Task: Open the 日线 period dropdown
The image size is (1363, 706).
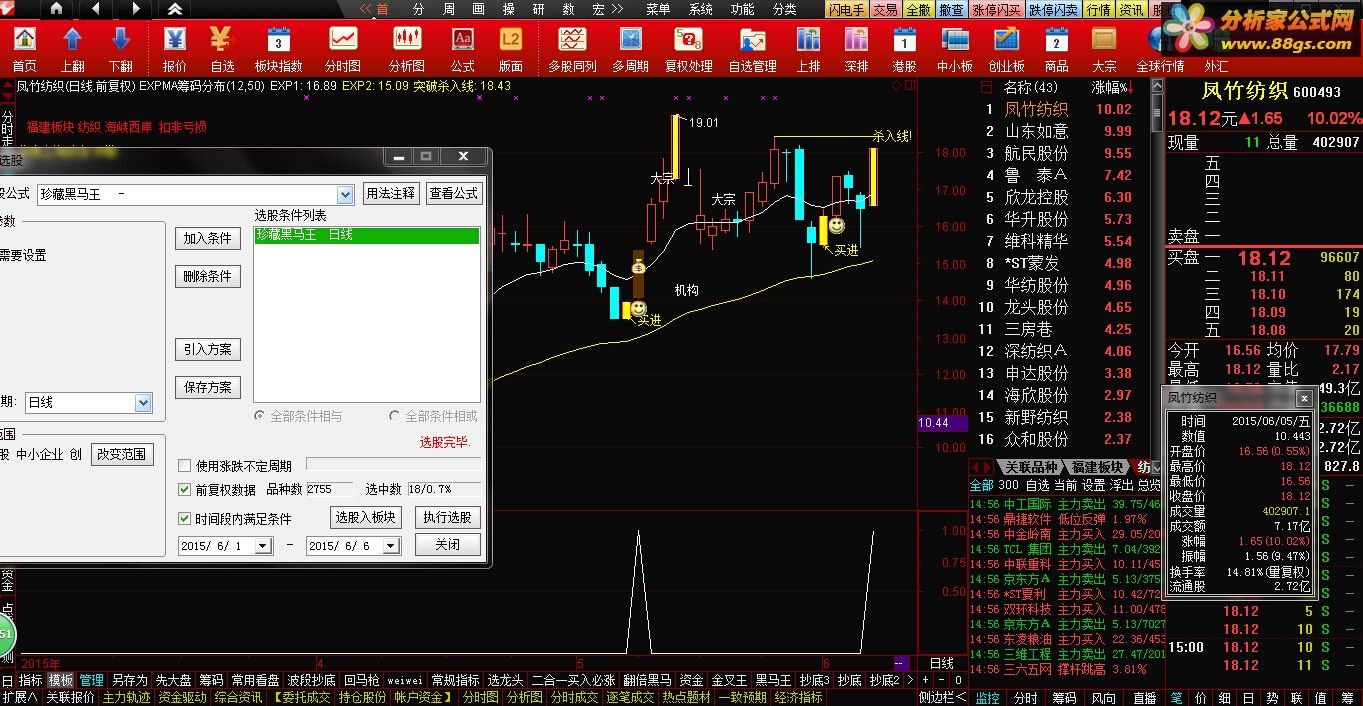Action: [143, 403]
